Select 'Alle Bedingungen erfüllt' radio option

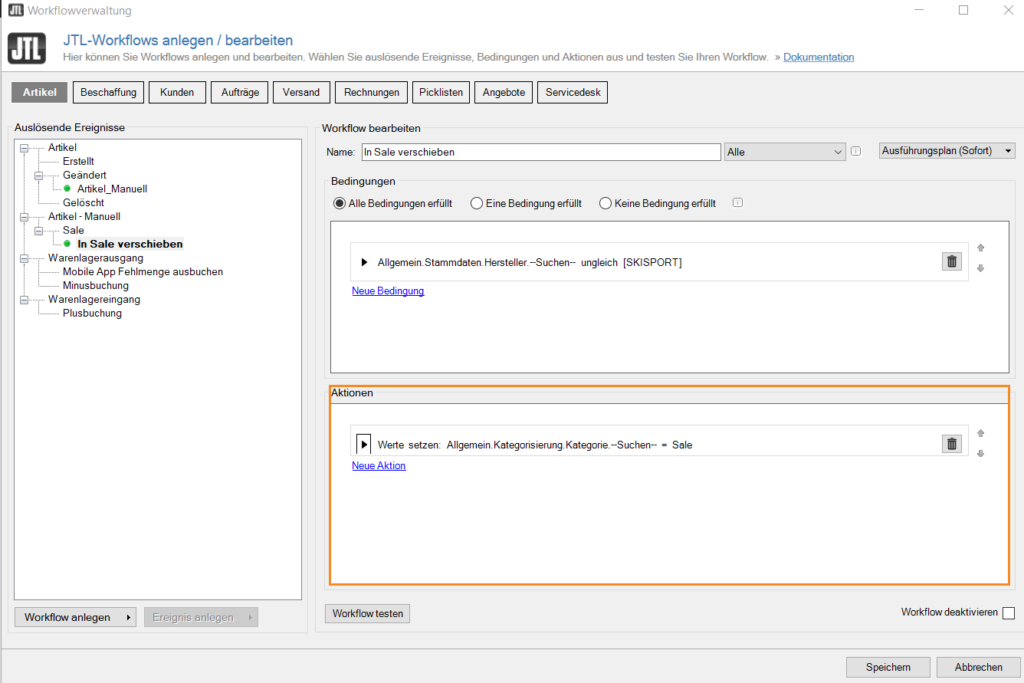(340, 203)
